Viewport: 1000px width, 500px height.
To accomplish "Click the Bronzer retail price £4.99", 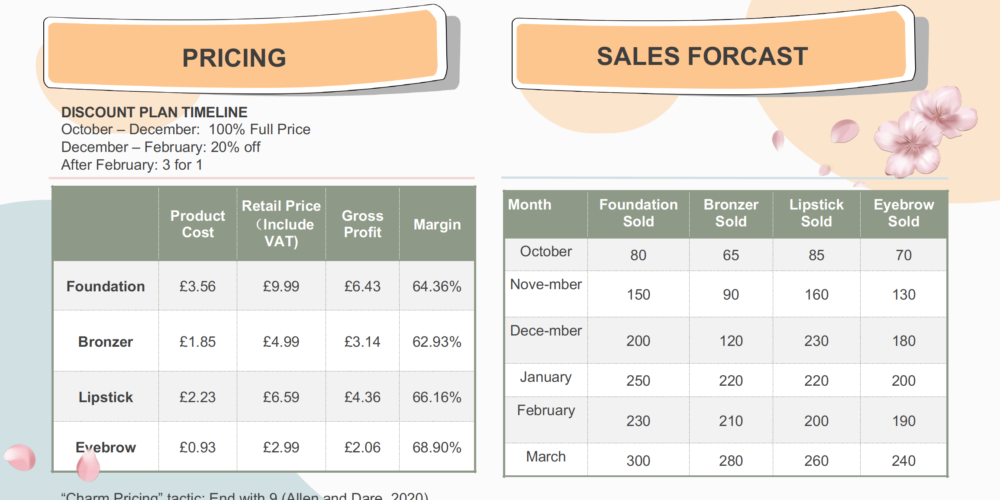I will [x=281, y=342].
